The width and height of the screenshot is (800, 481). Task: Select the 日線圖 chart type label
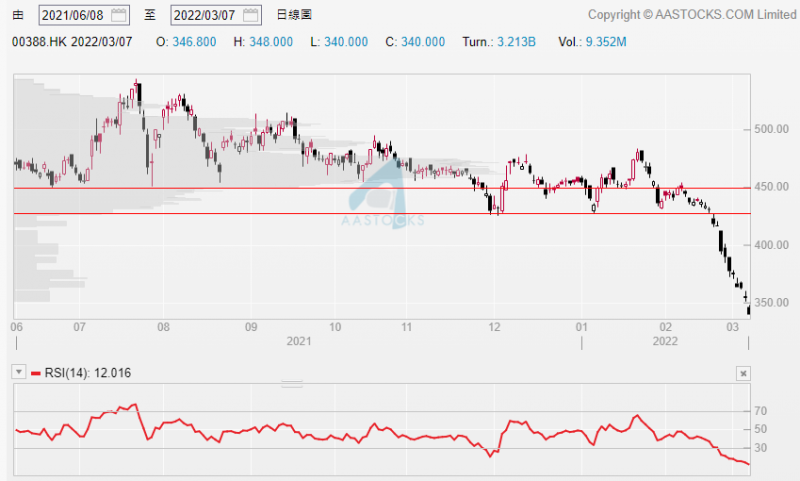[x=295, y=15]
